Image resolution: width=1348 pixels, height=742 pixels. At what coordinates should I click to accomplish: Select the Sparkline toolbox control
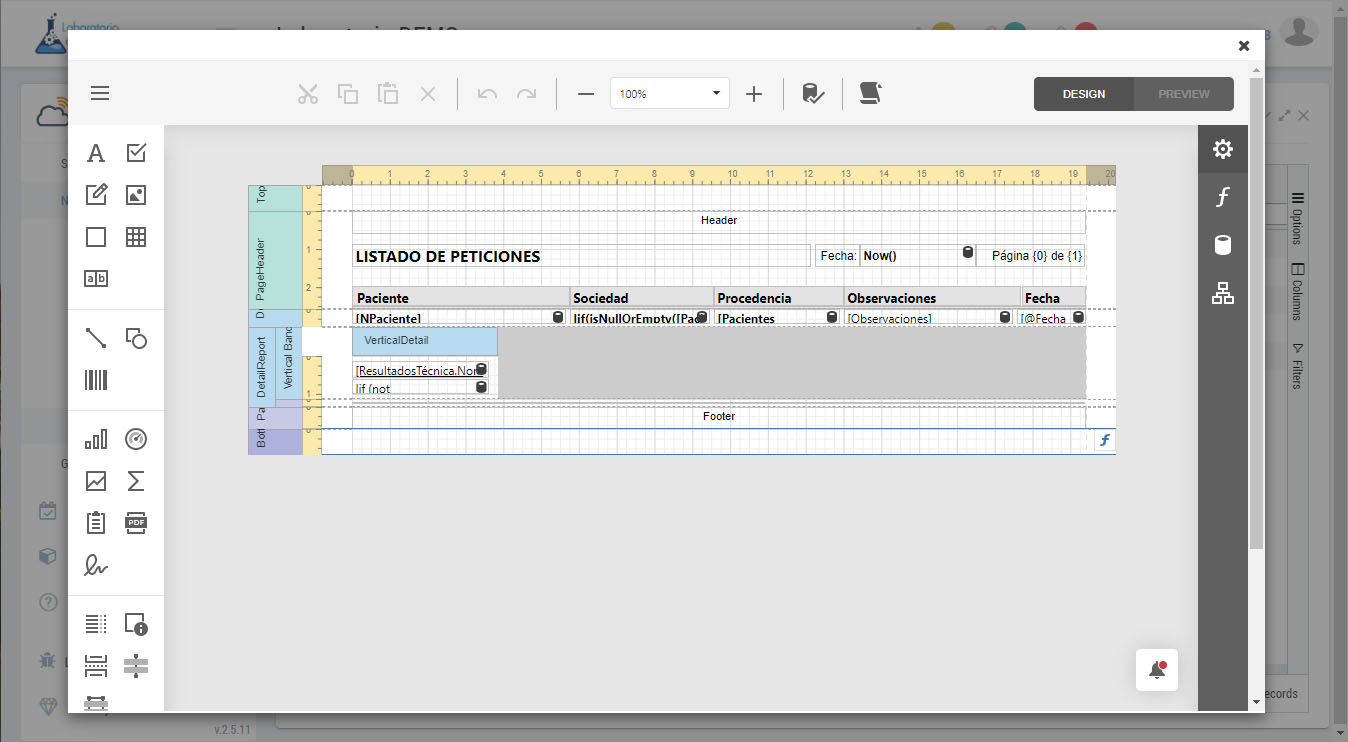96,481
